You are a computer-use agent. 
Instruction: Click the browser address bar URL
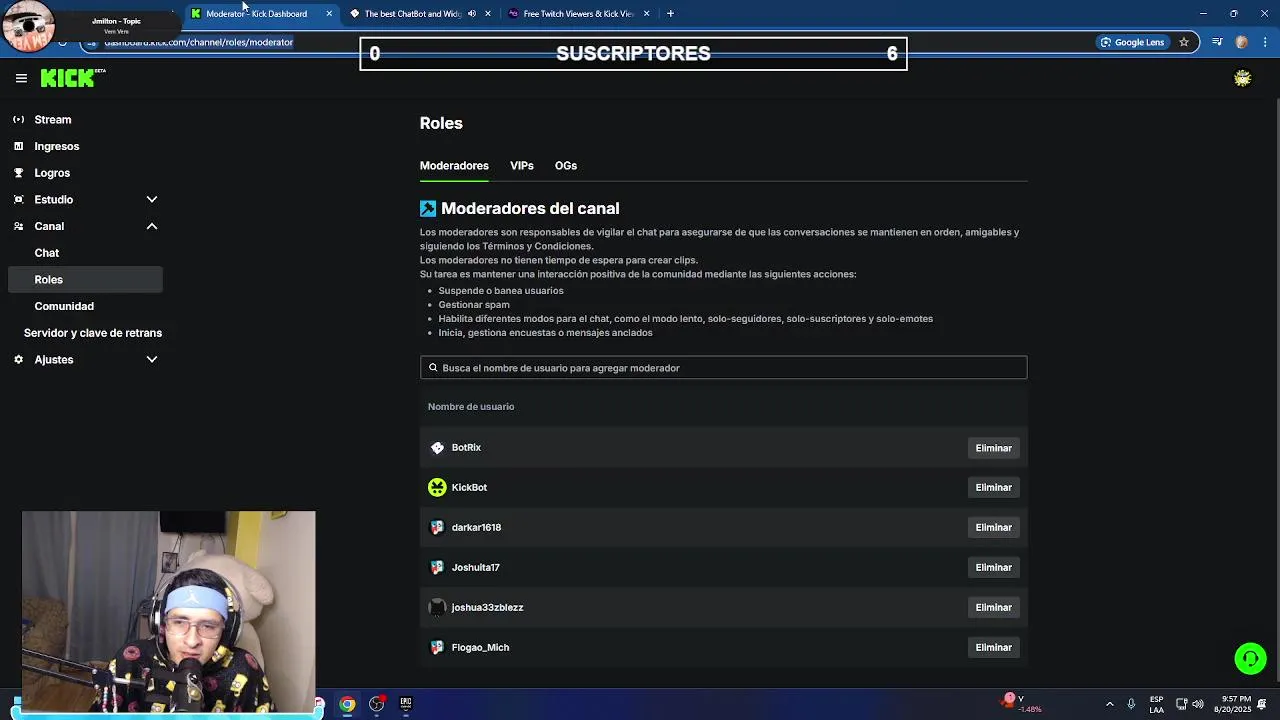click(198, 42)
